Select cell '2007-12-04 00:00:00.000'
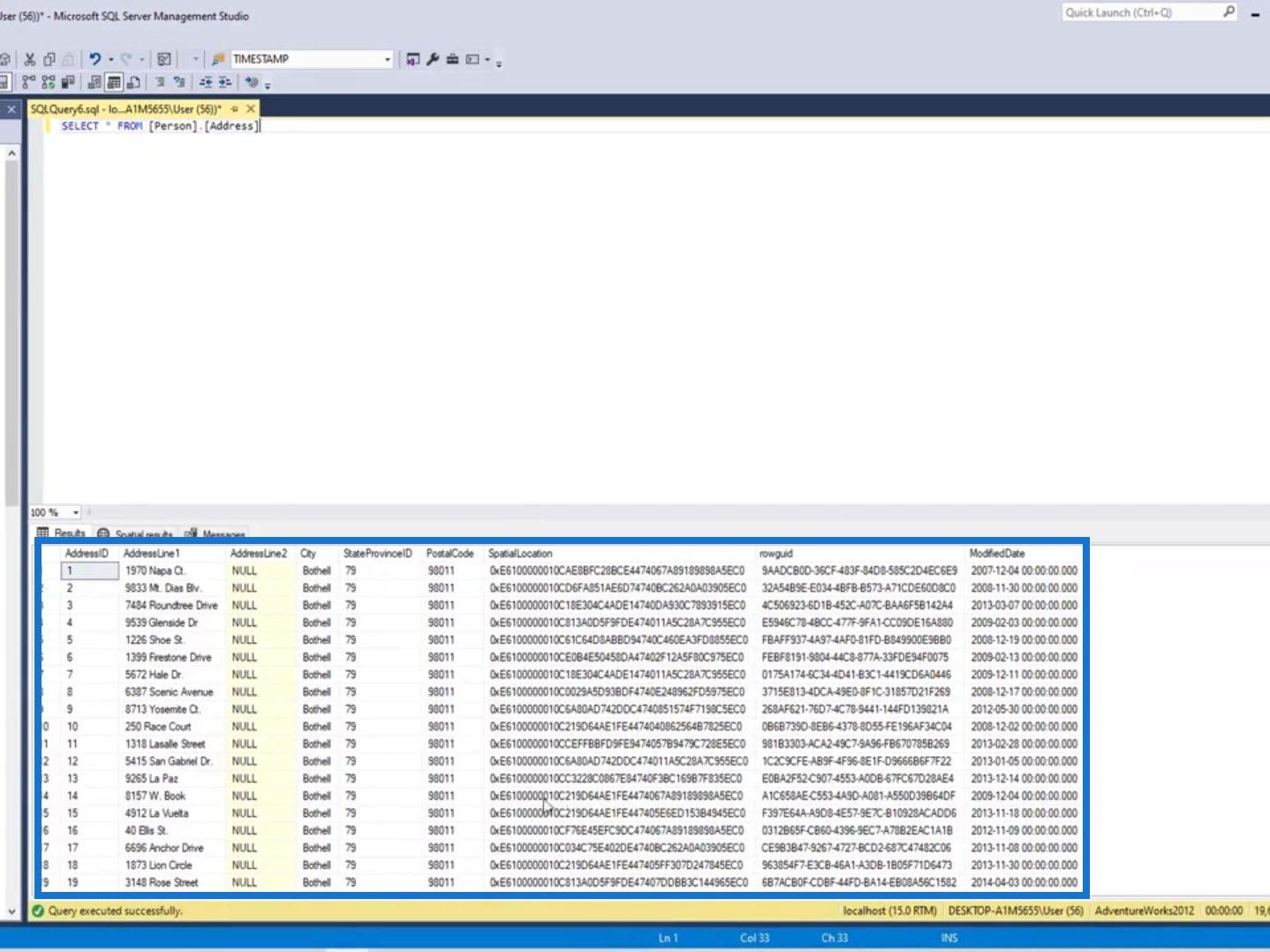The width and height of the screenshot is (1270, 952). [x=1024, y=571]
